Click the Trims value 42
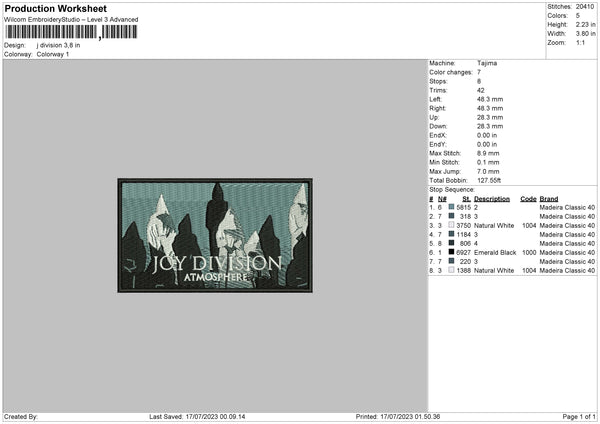This screenshot has height=424, width=600. [481, 90]
